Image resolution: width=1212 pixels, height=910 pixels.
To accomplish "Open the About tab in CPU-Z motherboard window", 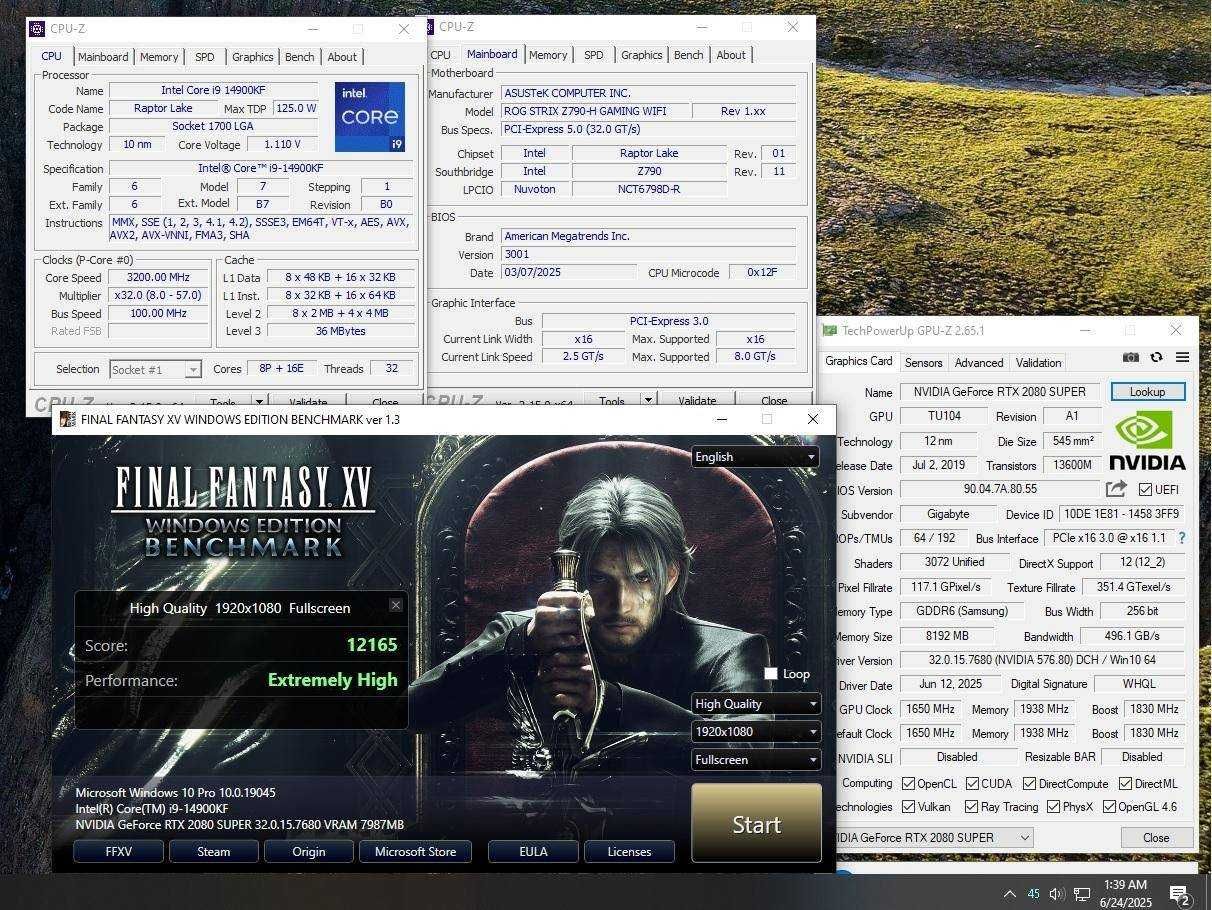I will click(x=731, y=55).
